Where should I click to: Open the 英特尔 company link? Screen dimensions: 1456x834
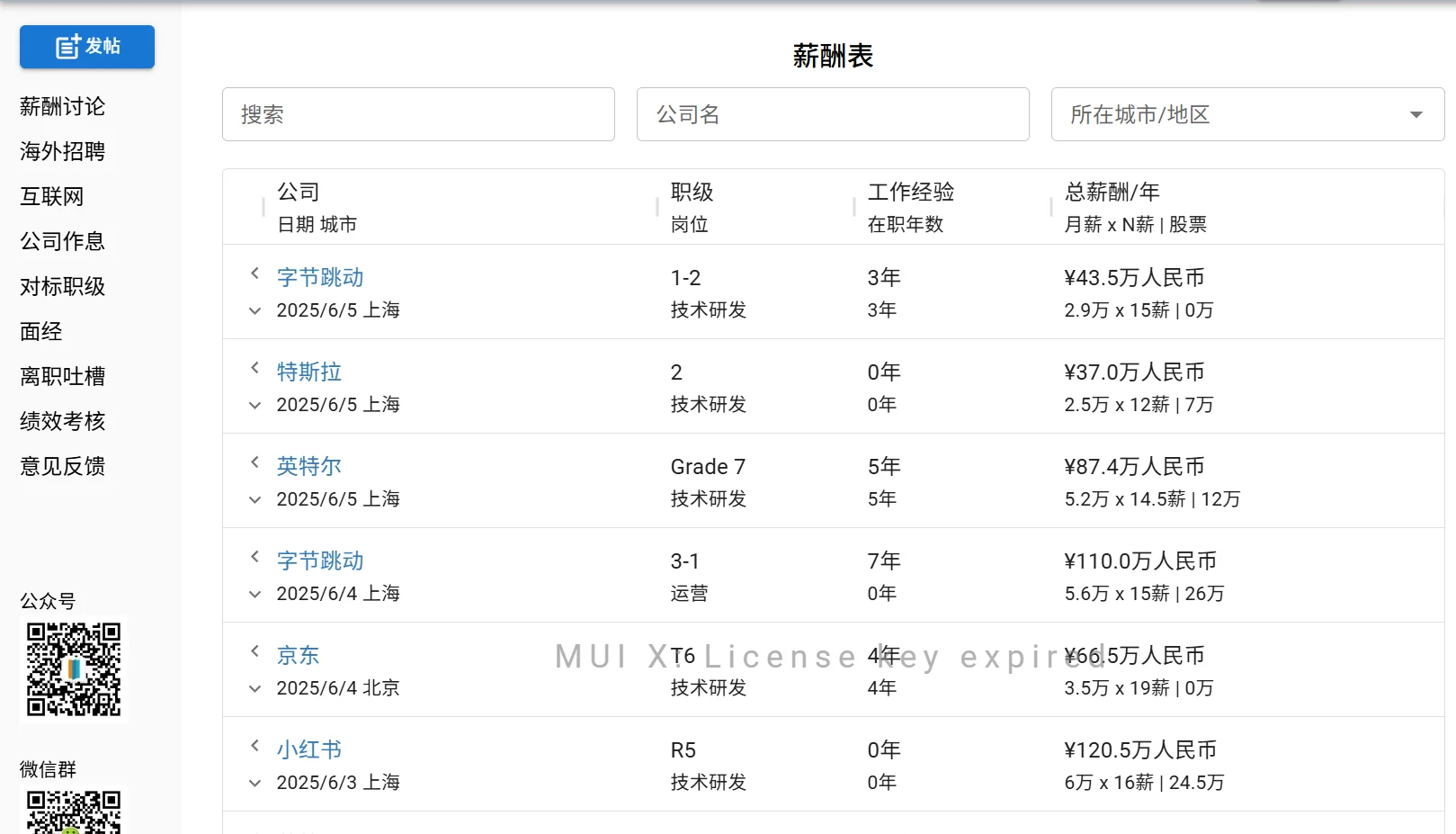click(309, 466)
